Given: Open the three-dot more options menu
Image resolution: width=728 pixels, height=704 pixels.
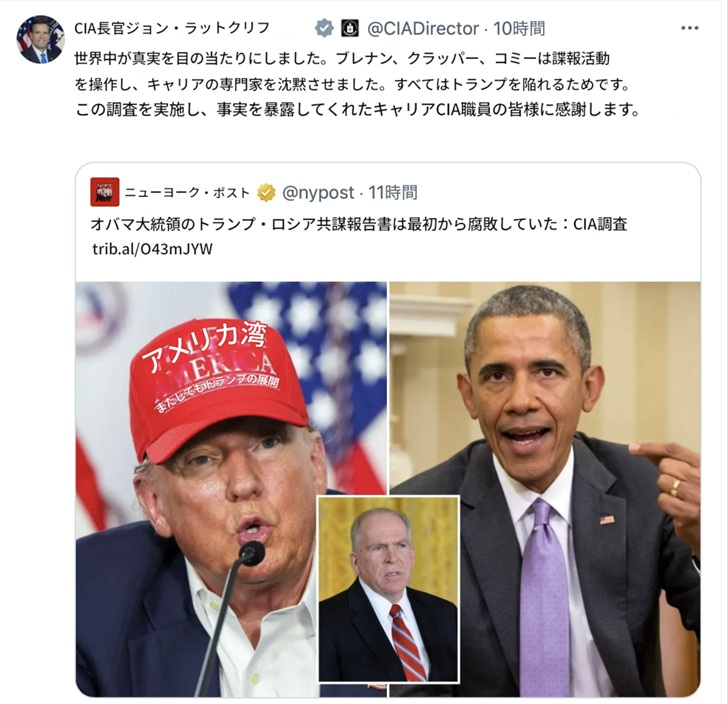Looking at the screenshot, I should click(689, 28).
